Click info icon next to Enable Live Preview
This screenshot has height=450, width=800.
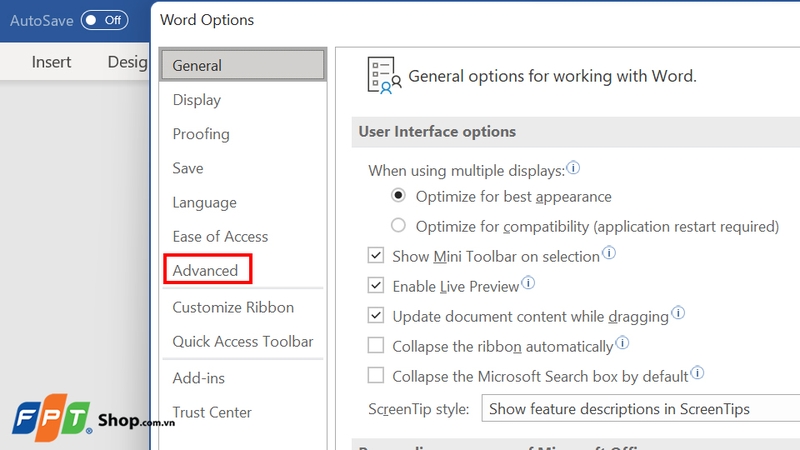tap(529, 284)
